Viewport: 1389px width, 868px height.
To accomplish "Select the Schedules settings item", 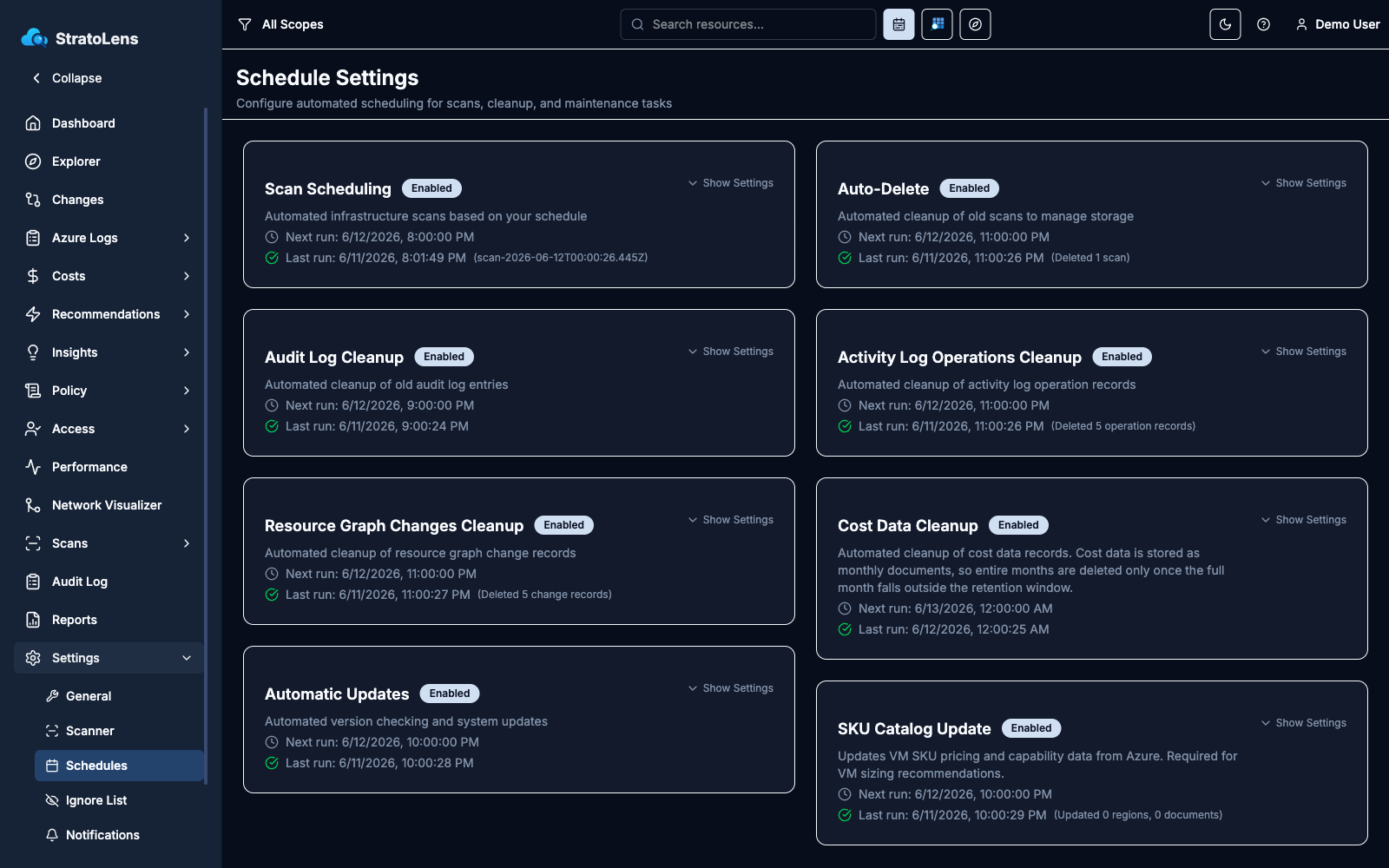I will 120,766.
